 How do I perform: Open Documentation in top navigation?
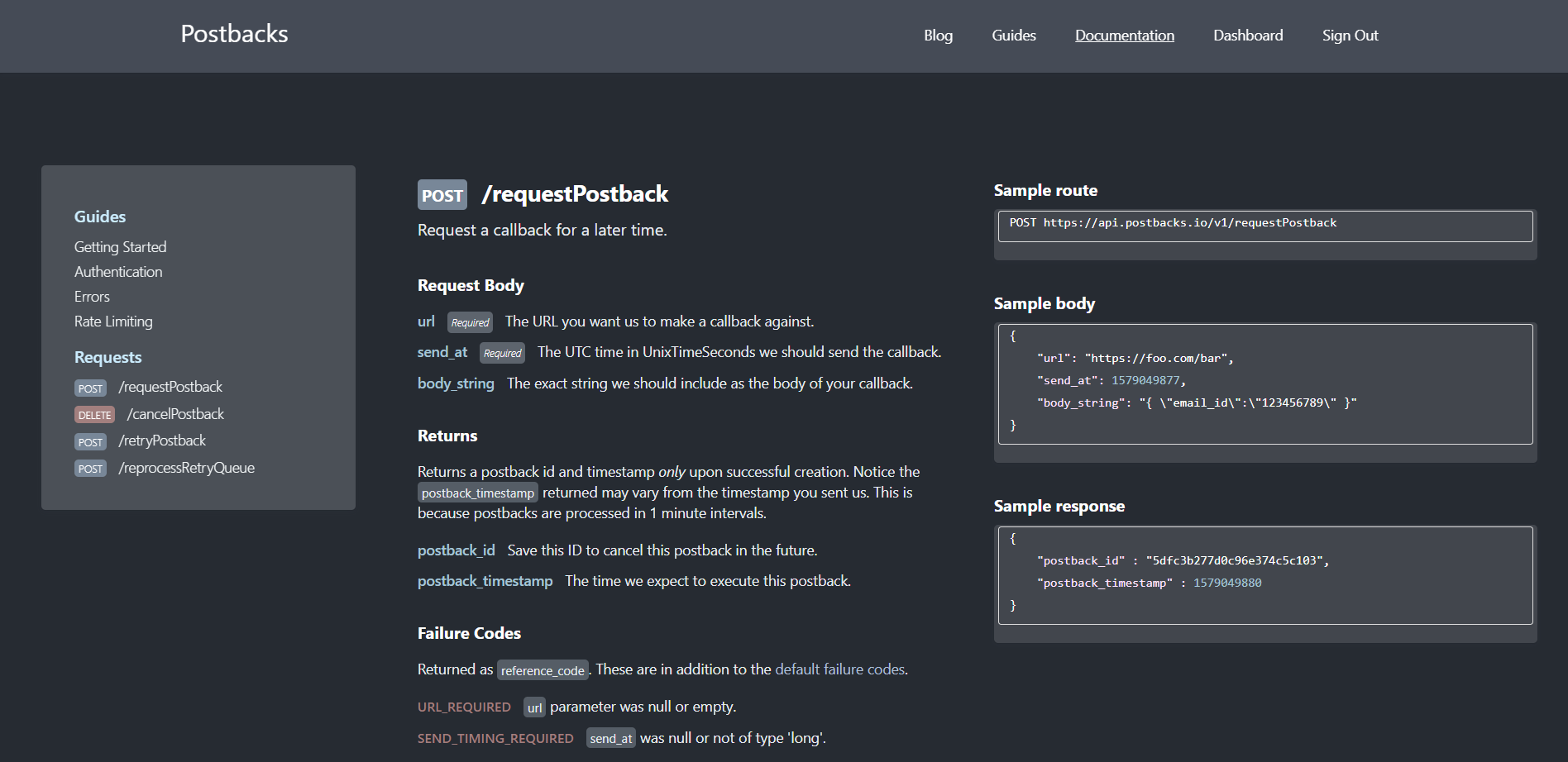point(1125,36)
